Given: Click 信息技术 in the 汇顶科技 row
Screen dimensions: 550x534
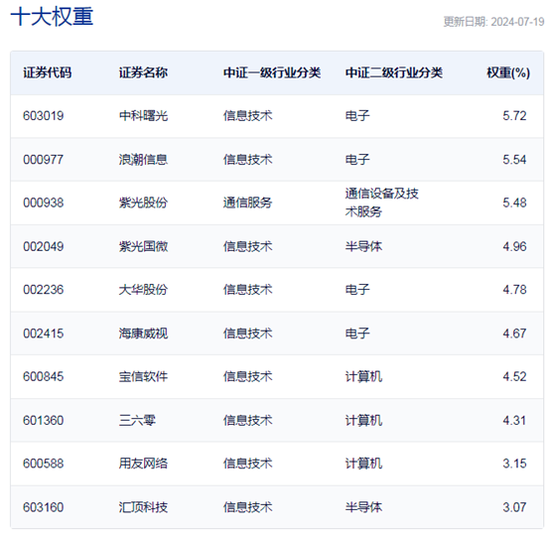Looking at the screenshot, I should (248, 507).
